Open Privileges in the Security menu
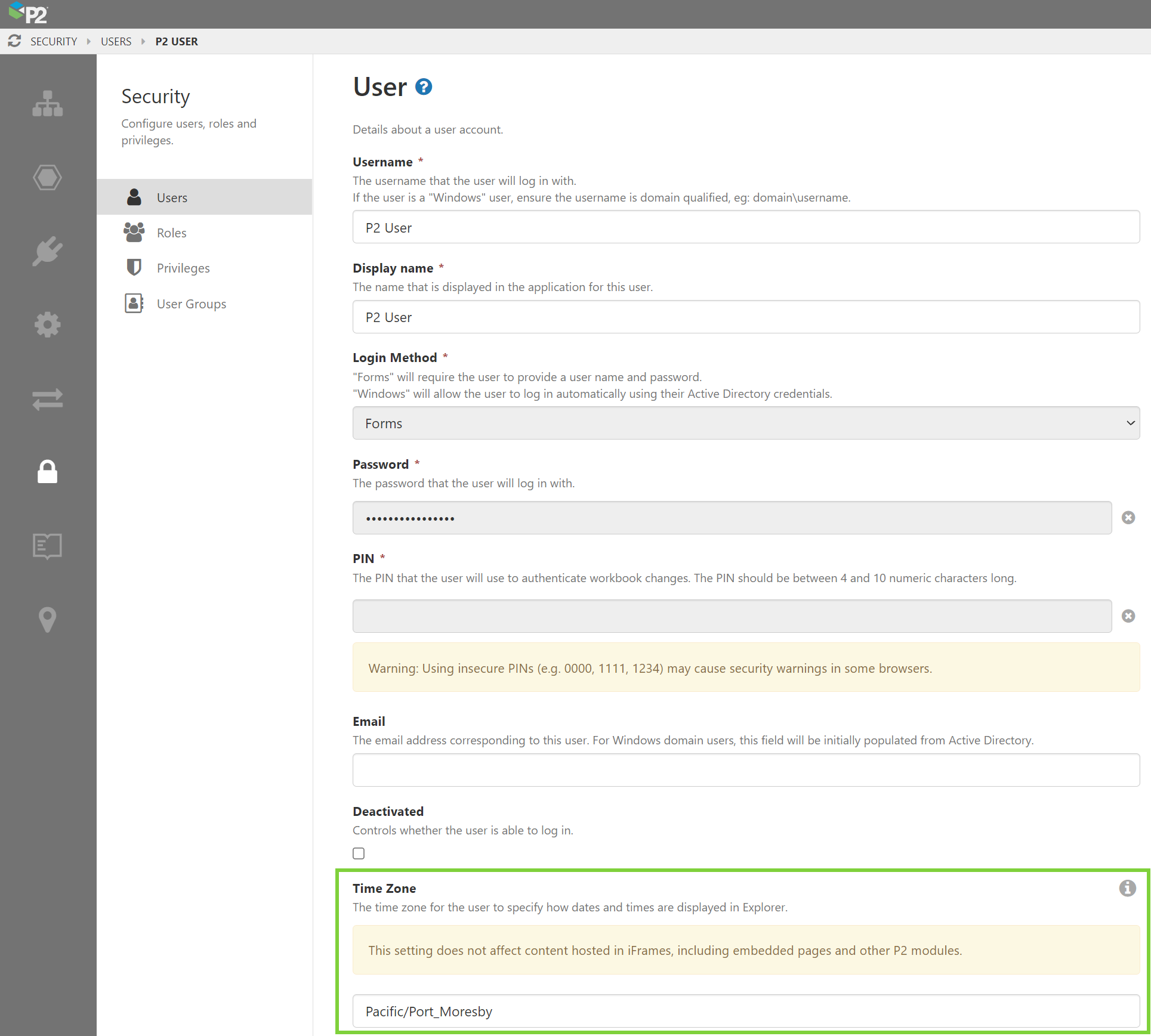 (x=183, y=268)
